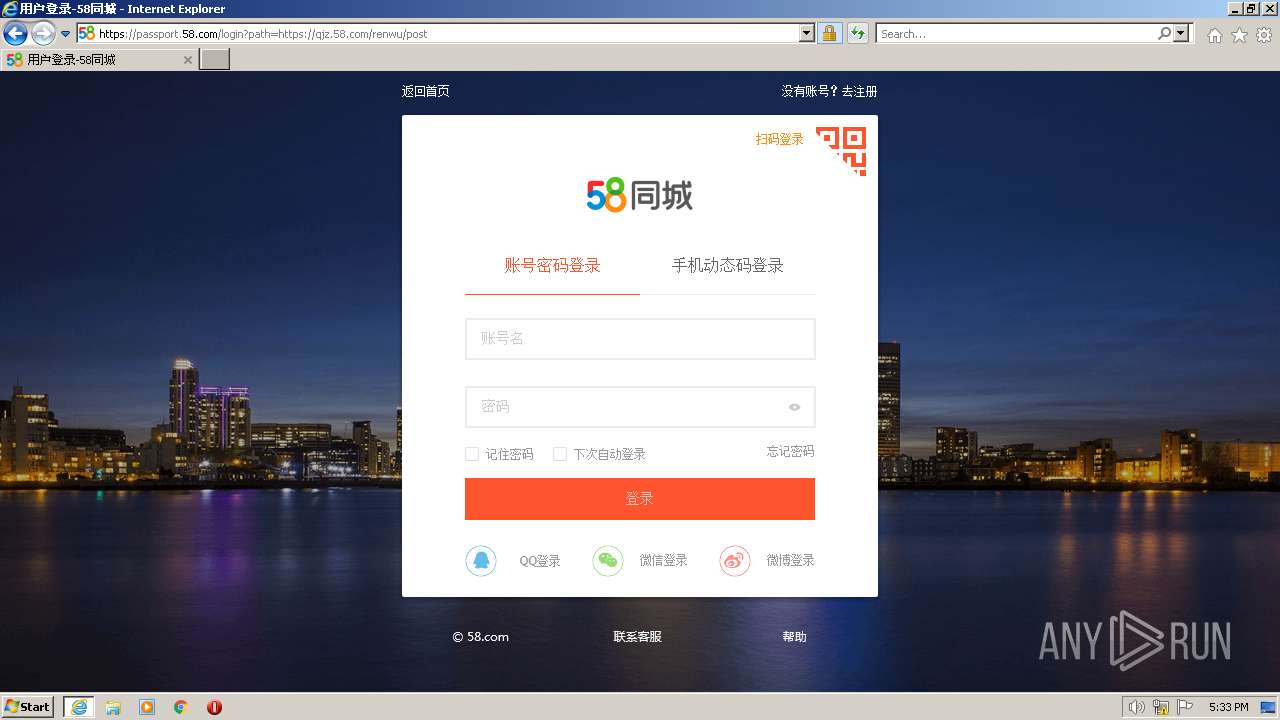The image size is (1280, 720).
Task: Check the 记住密码 checkbox
Action: [472, 454]
